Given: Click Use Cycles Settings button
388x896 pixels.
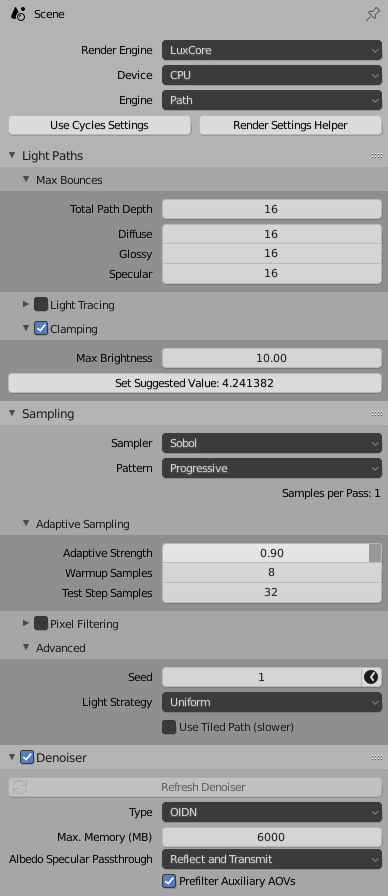Looking at the screenshot, I should (x=99, y=125).
